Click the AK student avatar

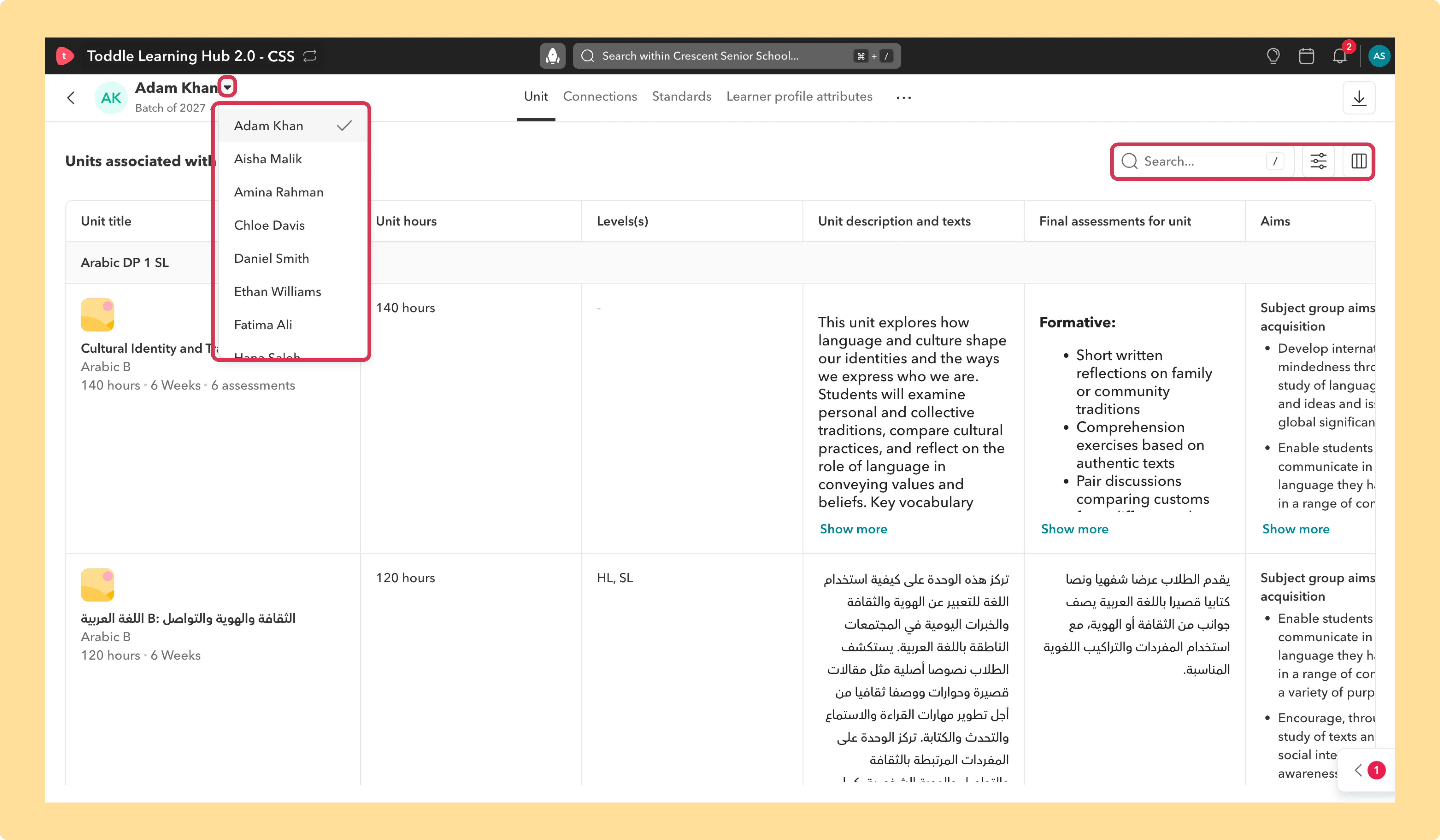111,98
